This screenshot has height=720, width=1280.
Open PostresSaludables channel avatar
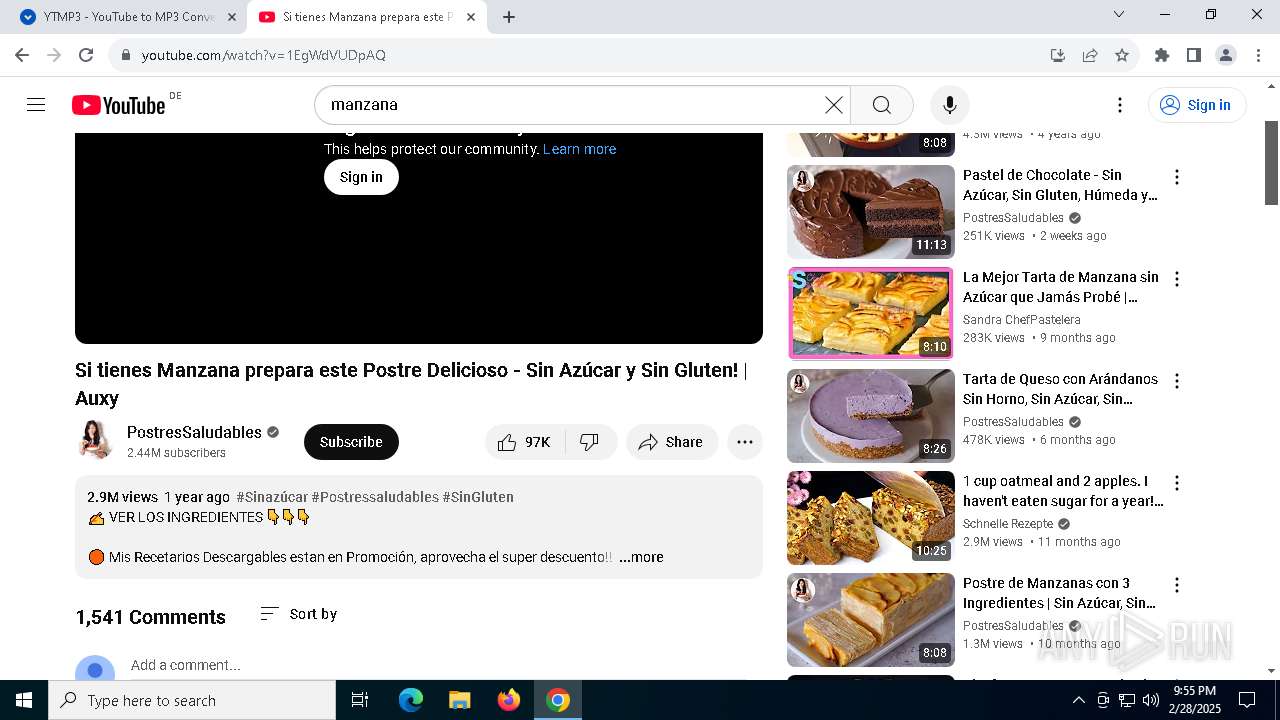click(95, 441)
